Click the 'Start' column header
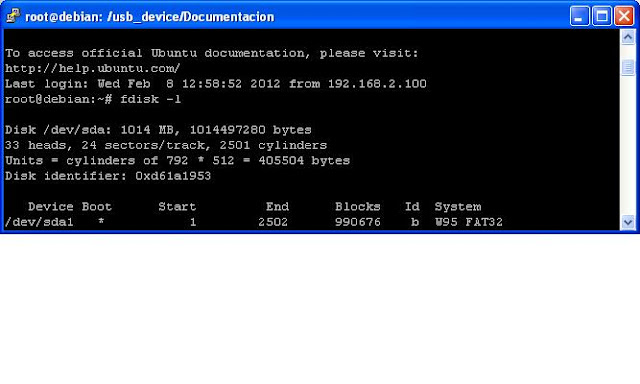This screenshot has height=384, width=640. point(177,206)
